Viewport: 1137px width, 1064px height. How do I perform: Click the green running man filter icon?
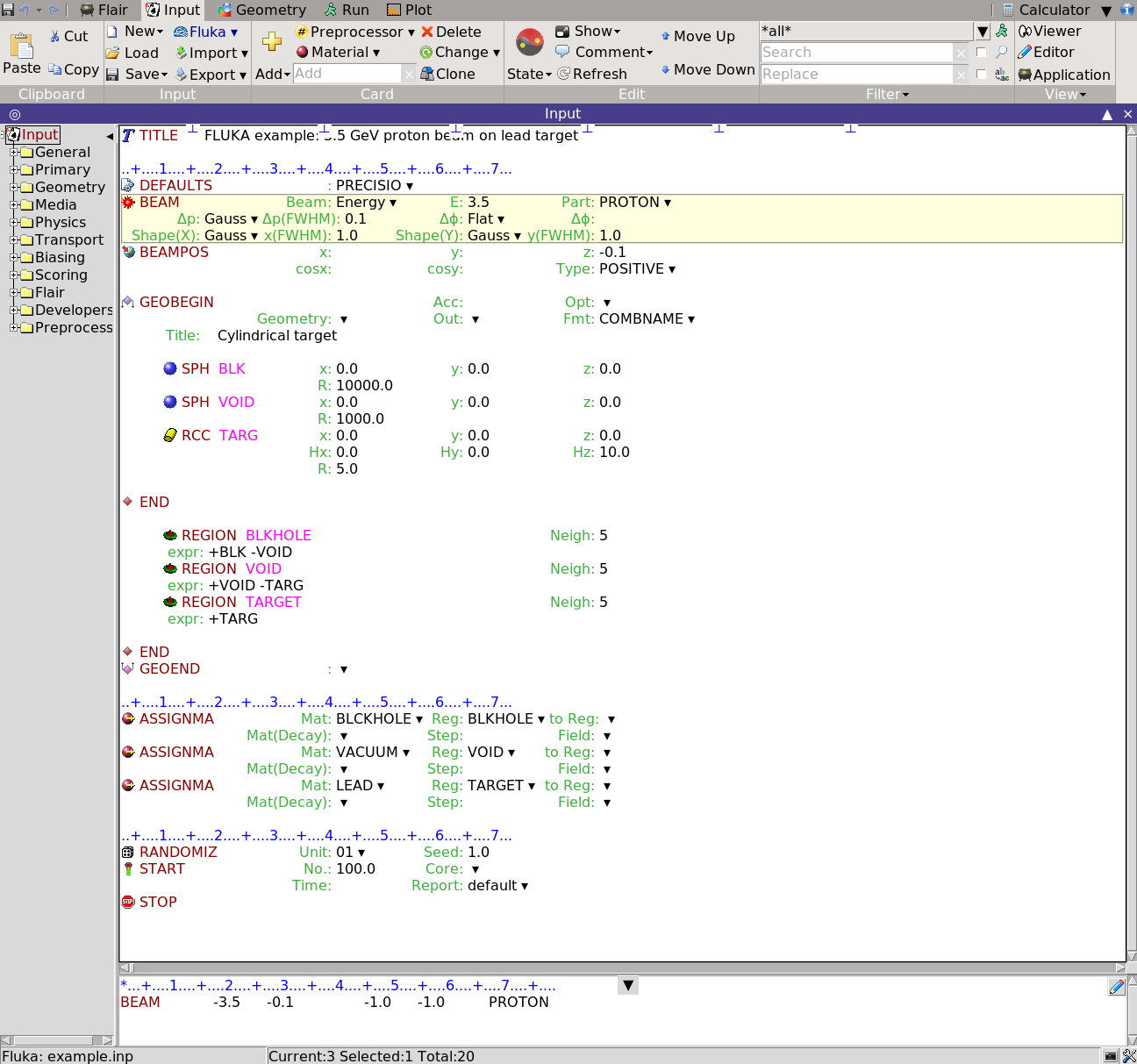pyautogui.click(x=1001, y=32)
